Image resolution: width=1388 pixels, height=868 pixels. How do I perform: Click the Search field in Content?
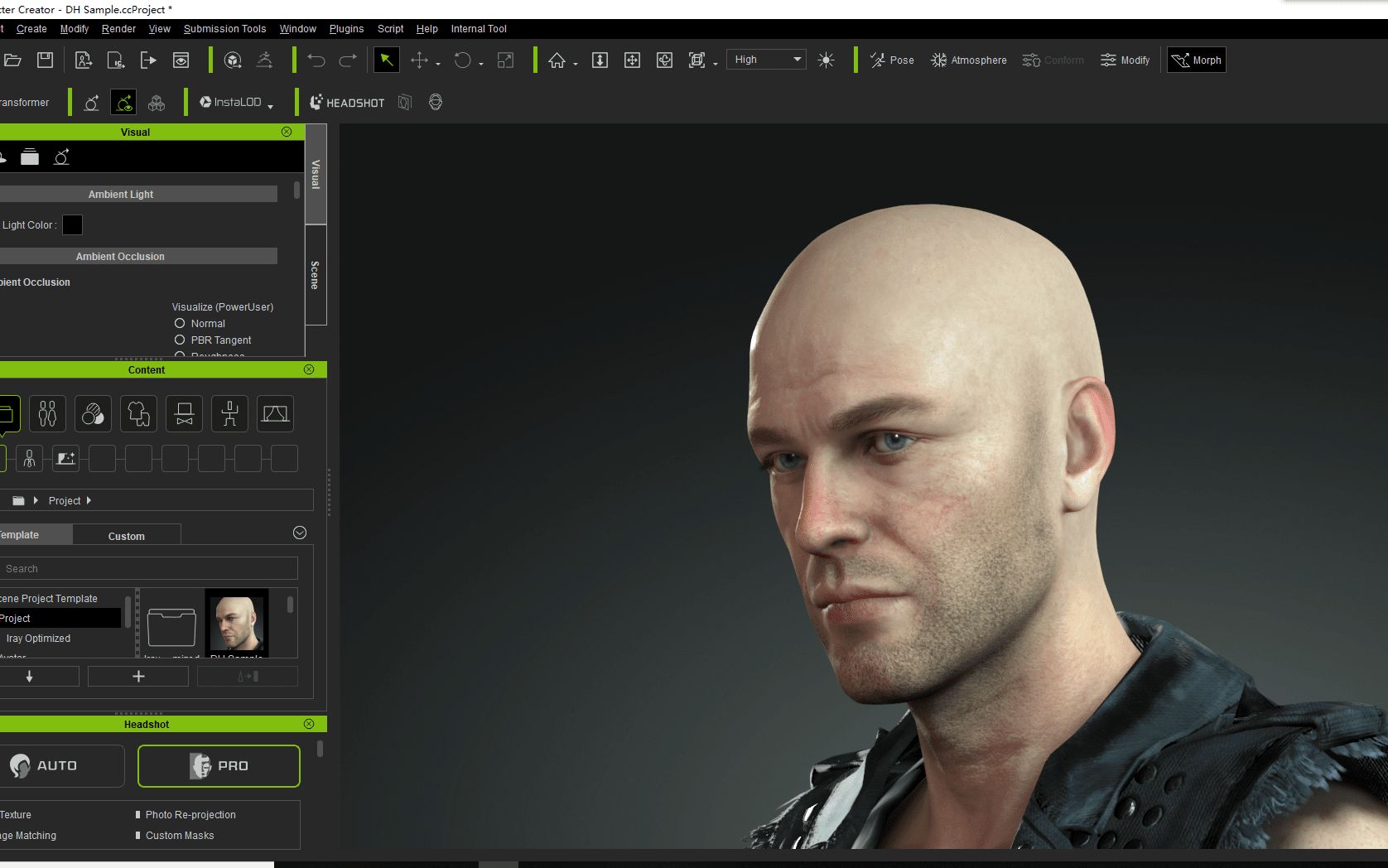(147, 568)
